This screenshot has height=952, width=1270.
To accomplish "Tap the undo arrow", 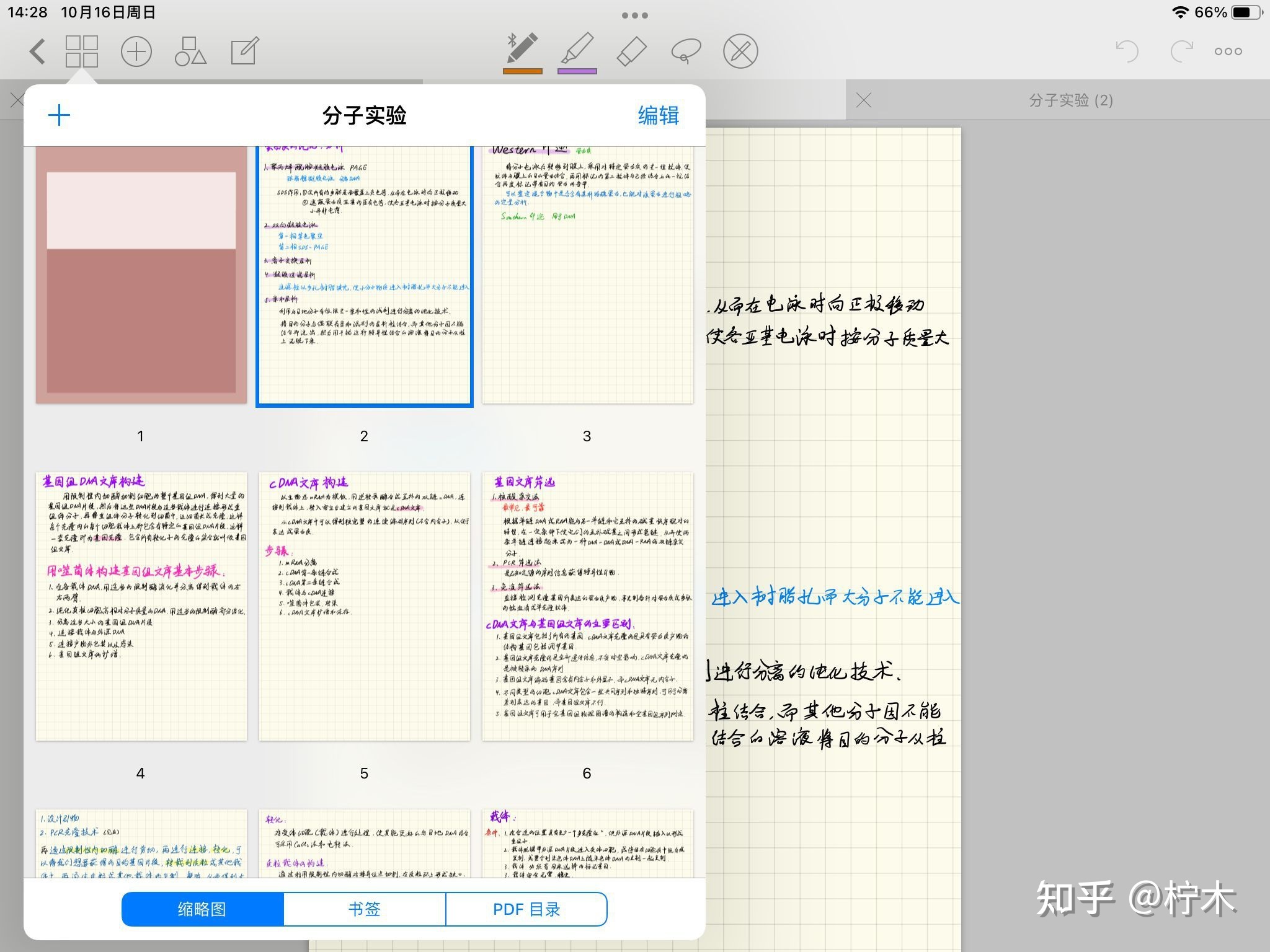I will coord(1126,51).
